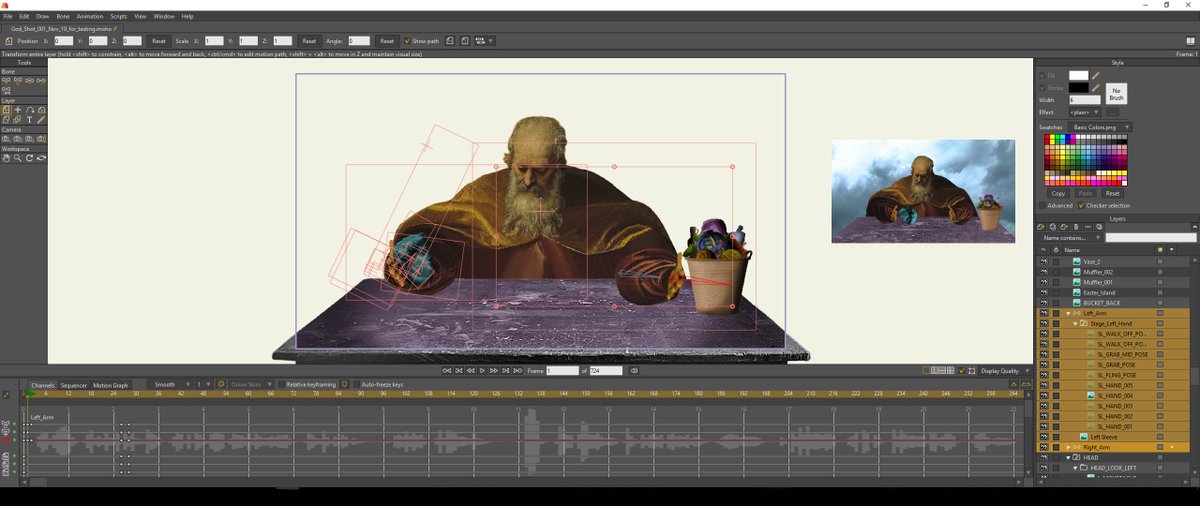The width and height of the screenshot is (1200, 506).
Task: Click the onion skin icon on timeline
Action: [221, 384]
